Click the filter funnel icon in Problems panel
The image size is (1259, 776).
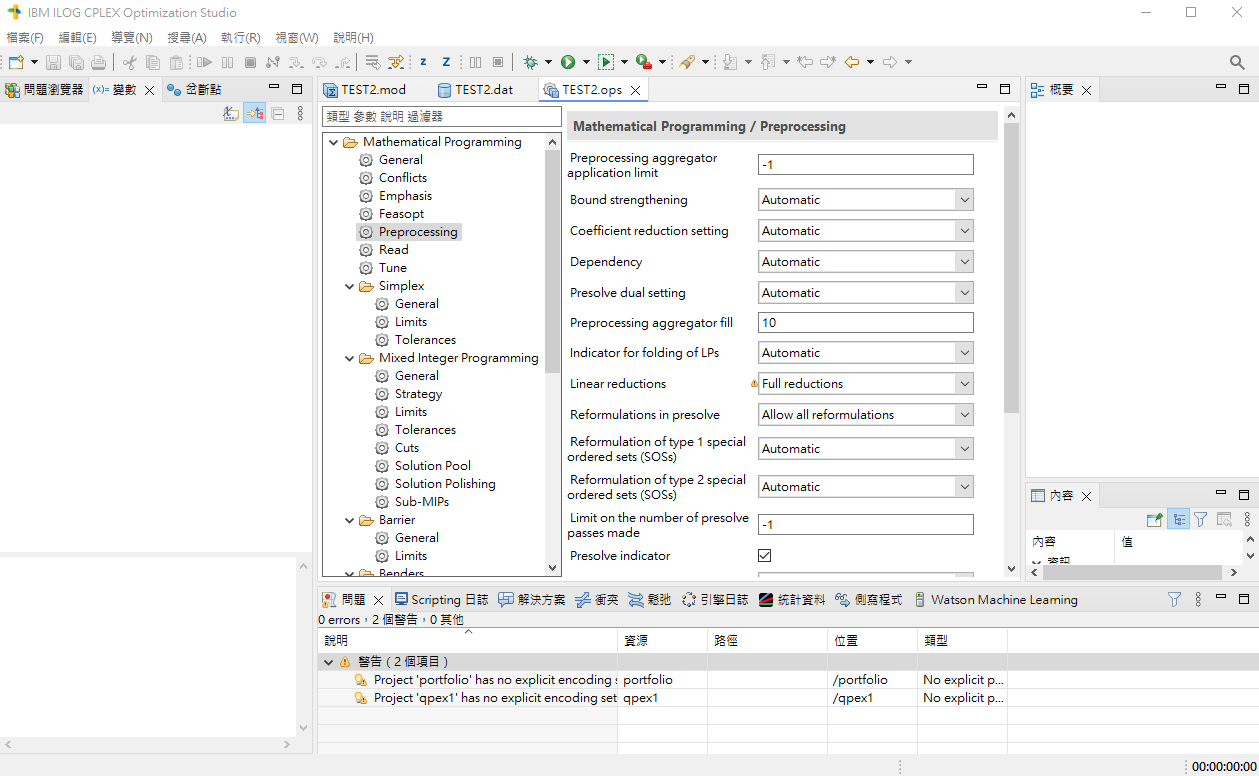pyautogui.click(x=1175, y=600)
